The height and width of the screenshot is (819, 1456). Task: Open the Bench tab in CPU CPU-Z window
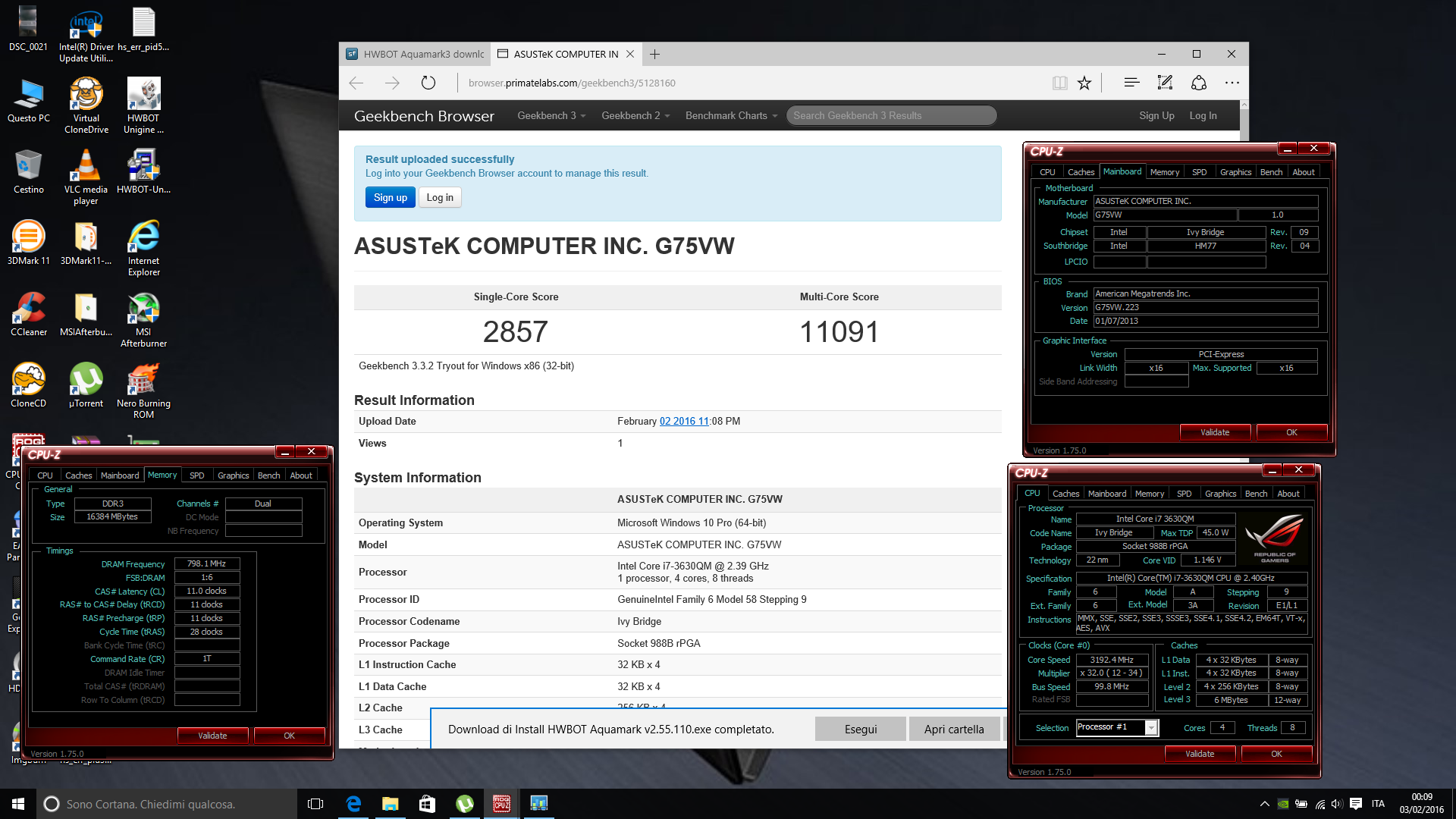point(1256,494)
